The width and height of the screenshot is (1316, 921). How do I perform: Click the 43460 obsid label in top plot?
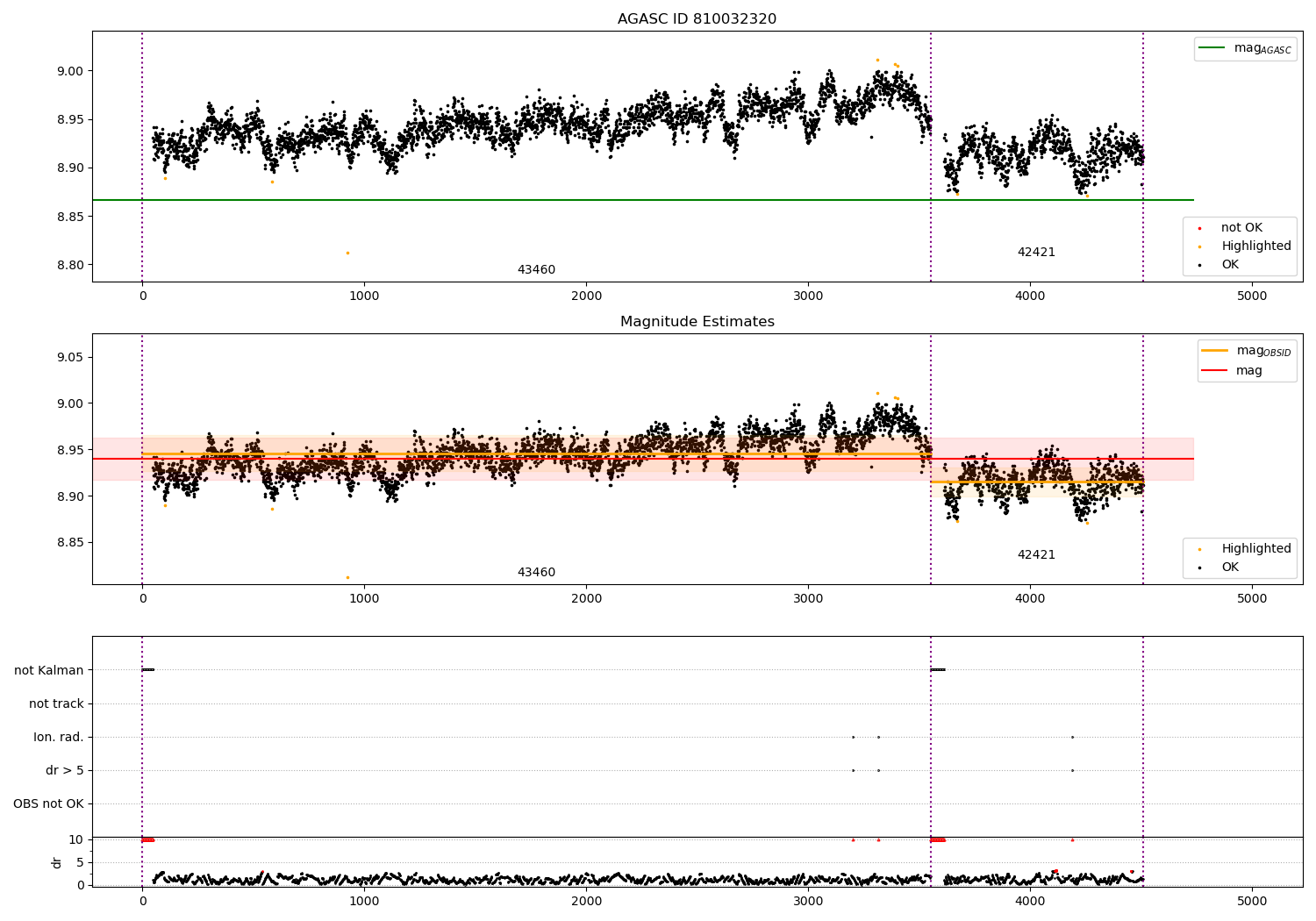pyautogui.click(x=536, y=270)
